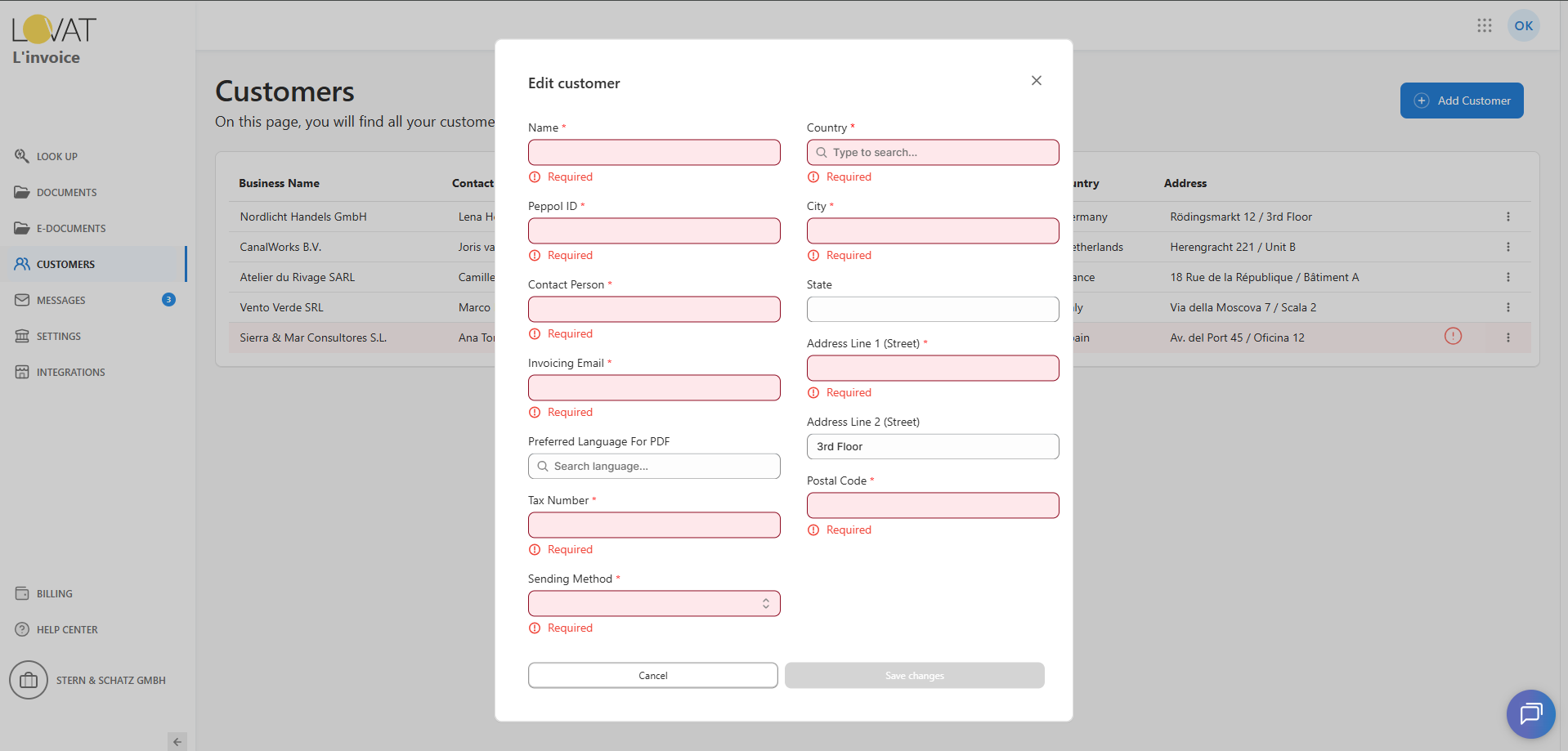Viewport: 1568px width, 751px height.
Task: Click into the Invoicing Email field
Action: point(654,387)
